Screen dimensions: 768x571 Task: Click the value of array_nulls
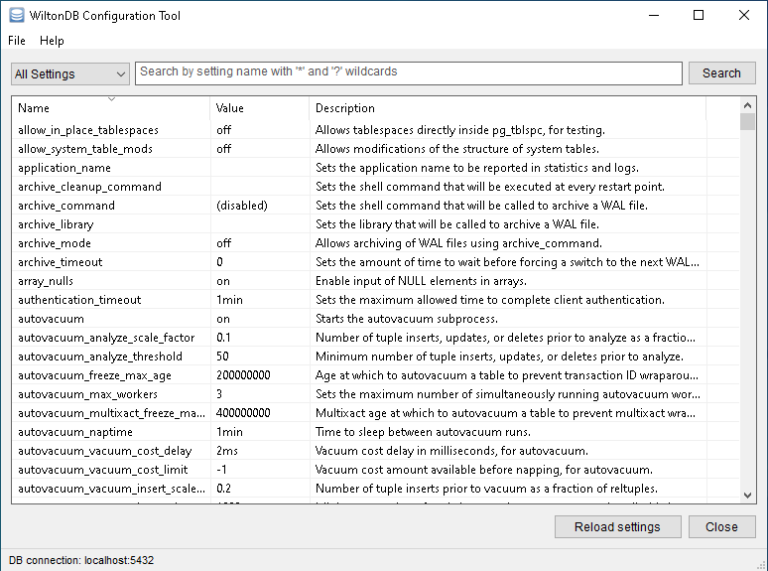tap(223, 281)
